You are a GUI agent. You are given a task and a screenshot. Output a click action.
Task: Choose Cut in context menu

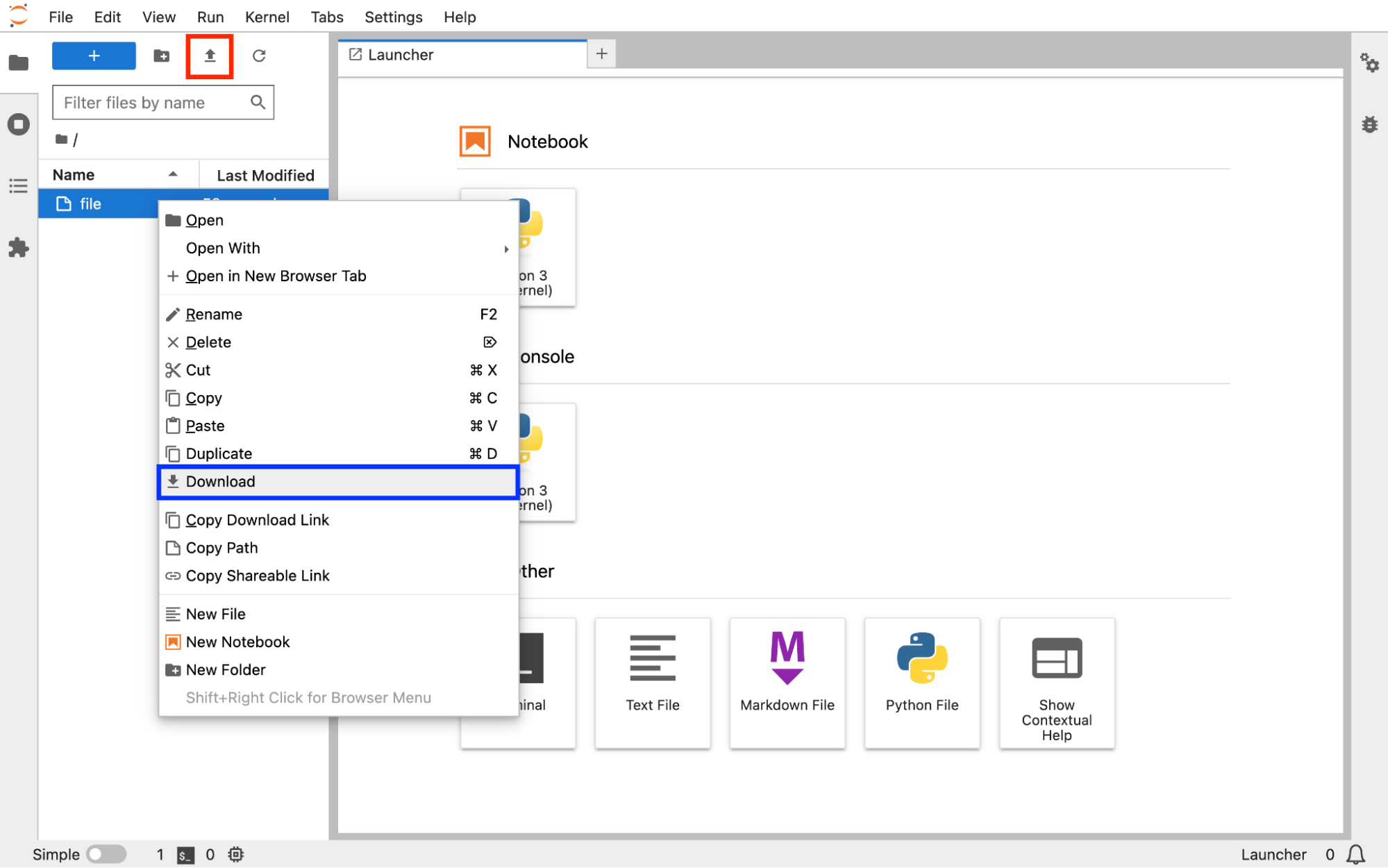tap(338, 370)
